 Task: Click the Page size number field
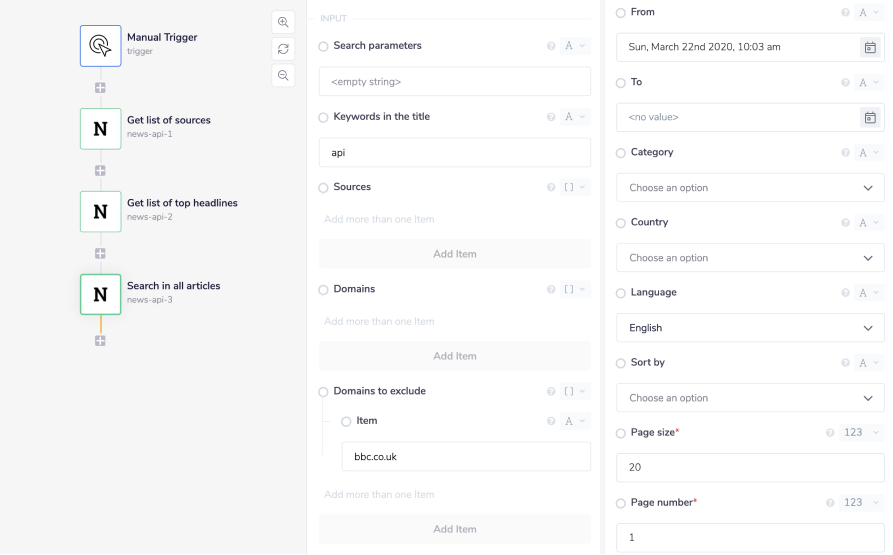click(750, 468)
